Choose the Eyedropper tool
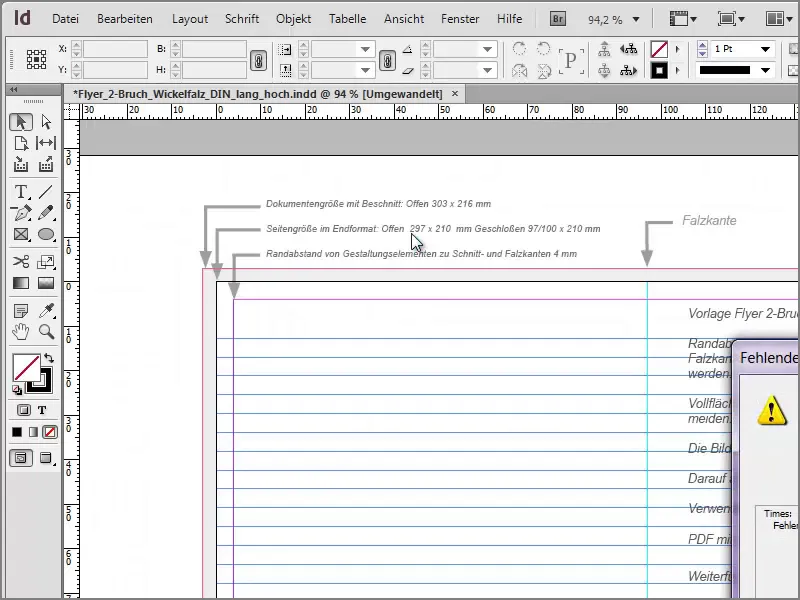 (x=46, y=311)
